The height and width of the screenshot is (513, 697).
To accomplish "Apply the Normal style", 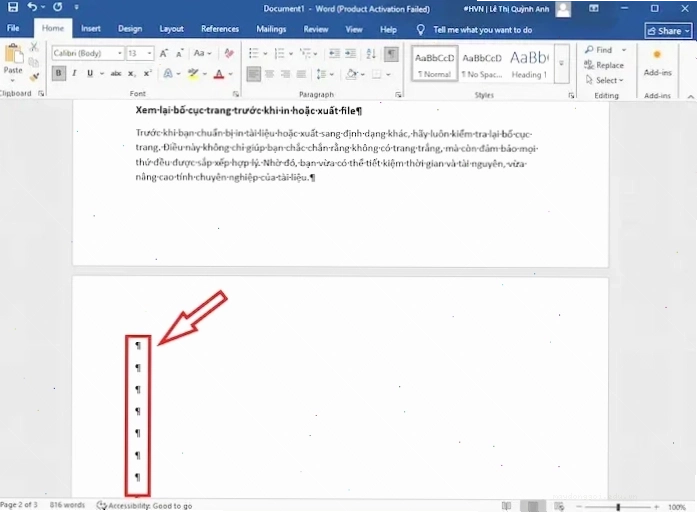I will [x=434, y=64].
